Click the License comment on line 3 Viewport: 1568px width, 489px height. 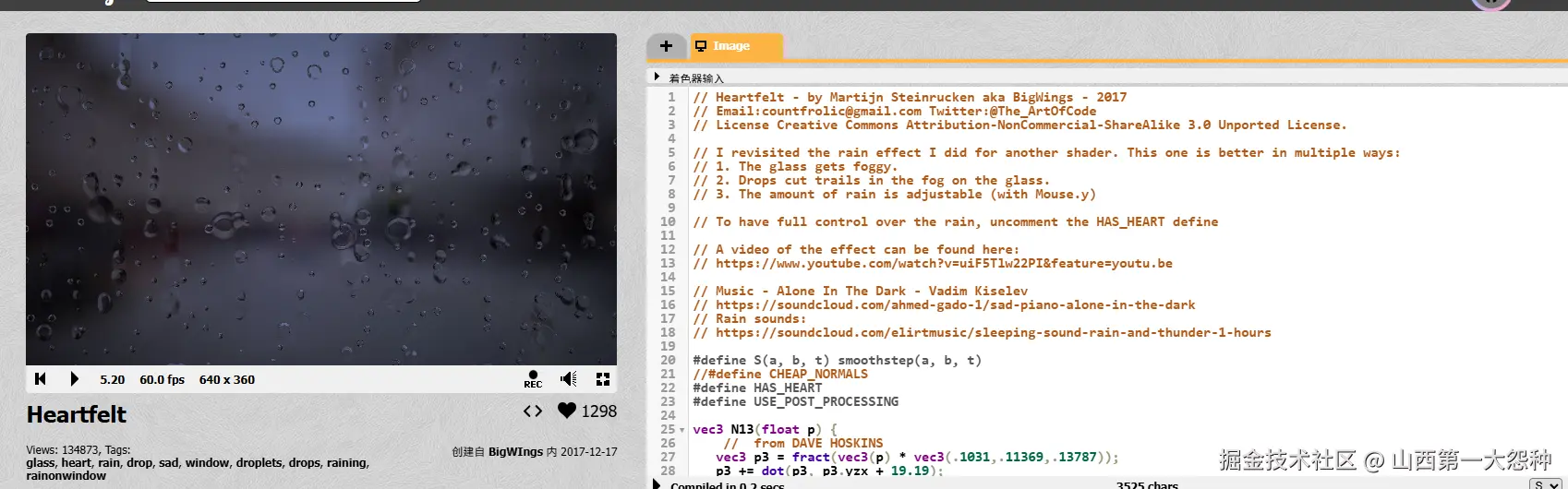(1019, 125)
